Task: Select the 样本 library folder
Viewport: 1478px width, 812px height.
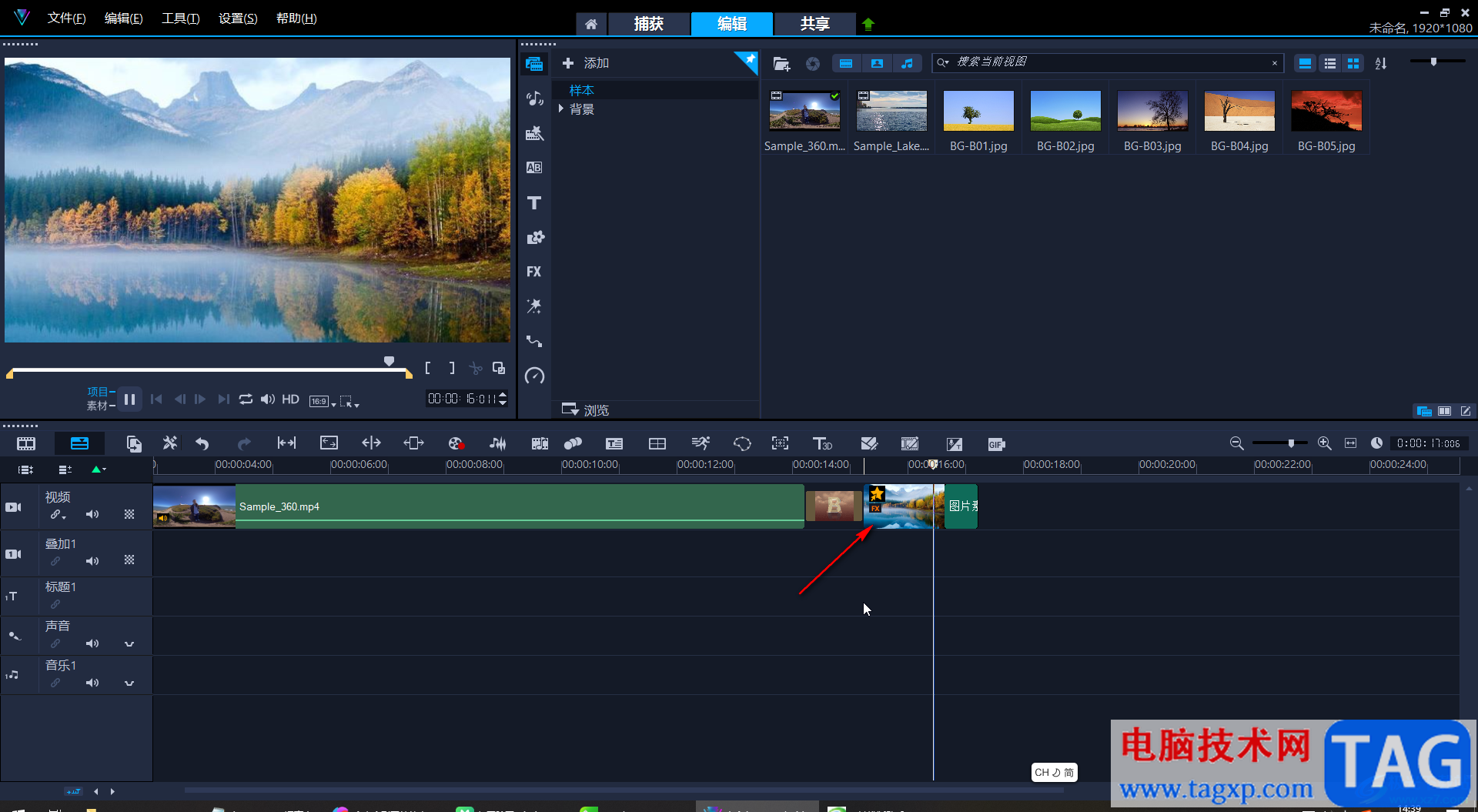Action: point(581,91)
